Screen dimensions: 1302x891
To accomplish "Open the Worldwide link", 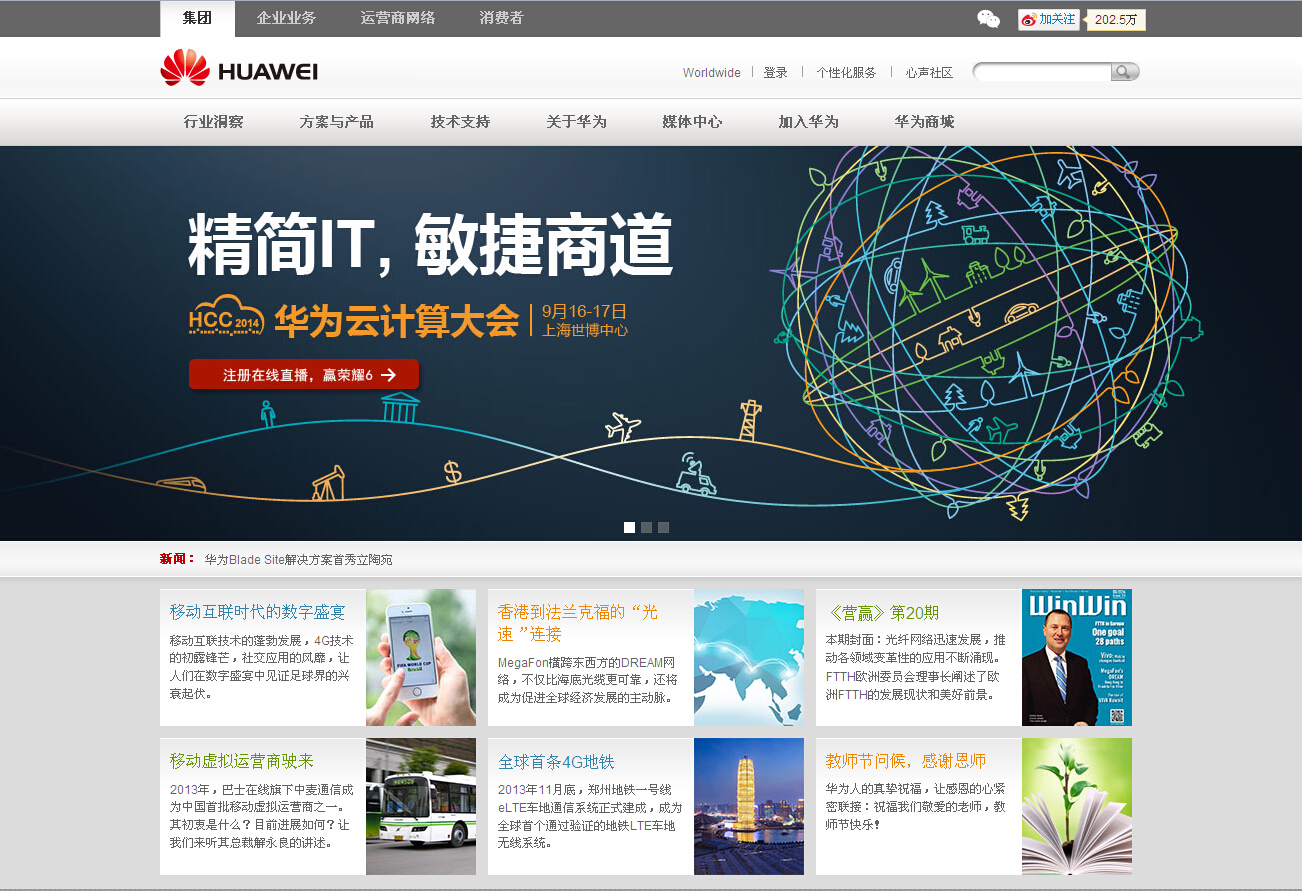I will tap(712, 73).
